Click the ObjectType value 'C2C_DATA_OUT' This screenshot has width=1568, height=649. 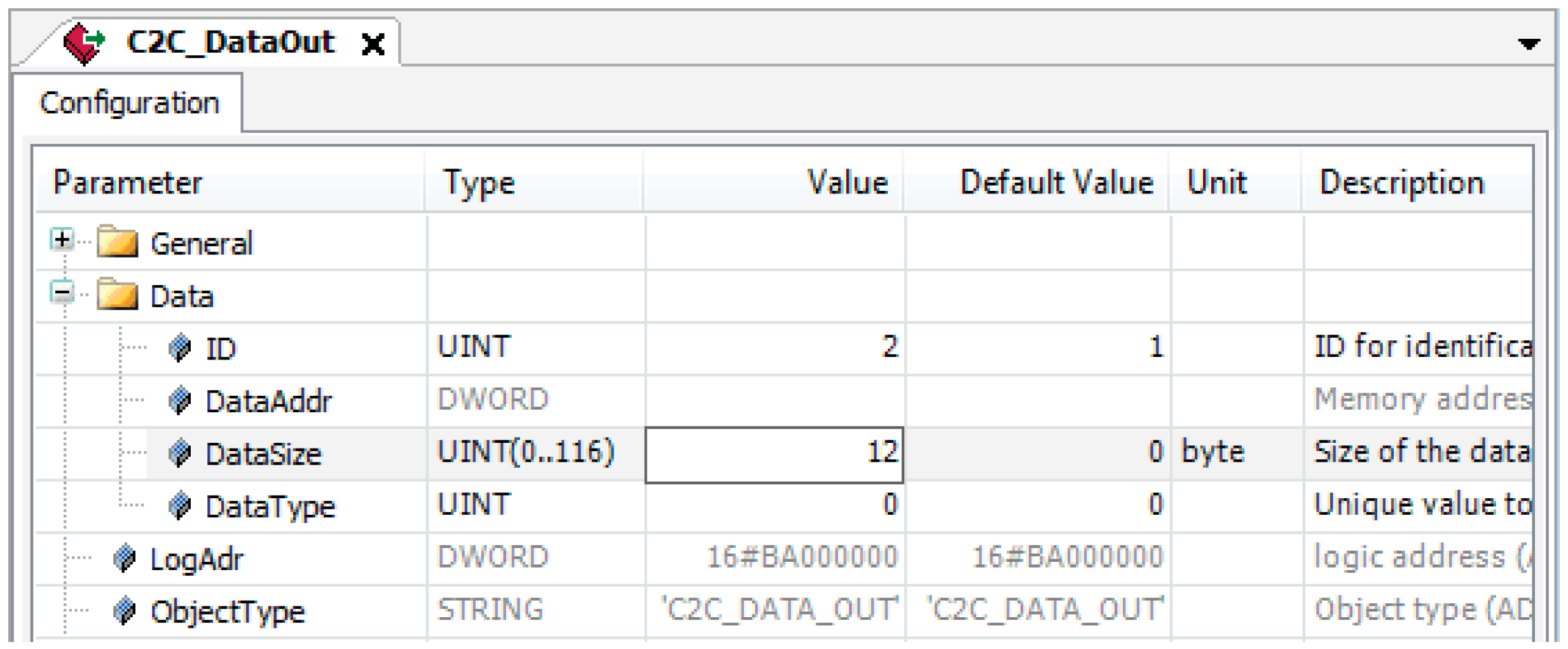tap(781, 609)
